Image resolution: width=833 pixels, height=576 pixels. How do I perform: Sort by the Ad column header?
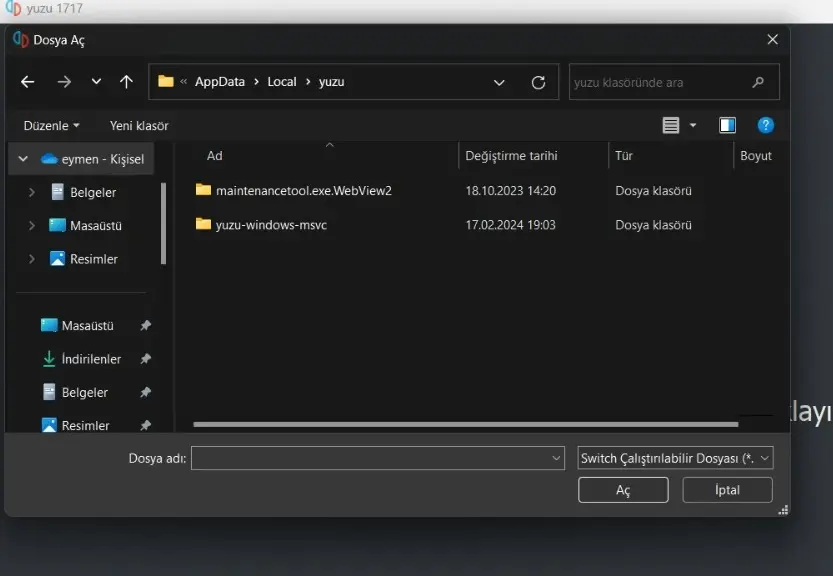(x=215, y=156)
